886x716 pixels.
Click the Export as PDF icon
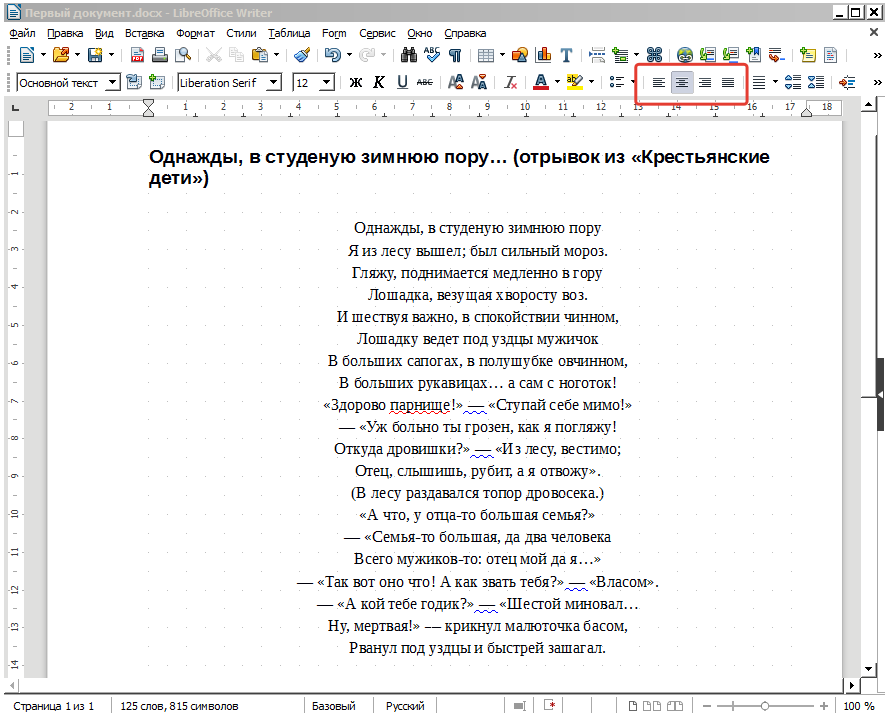click(x=136, y=55)
